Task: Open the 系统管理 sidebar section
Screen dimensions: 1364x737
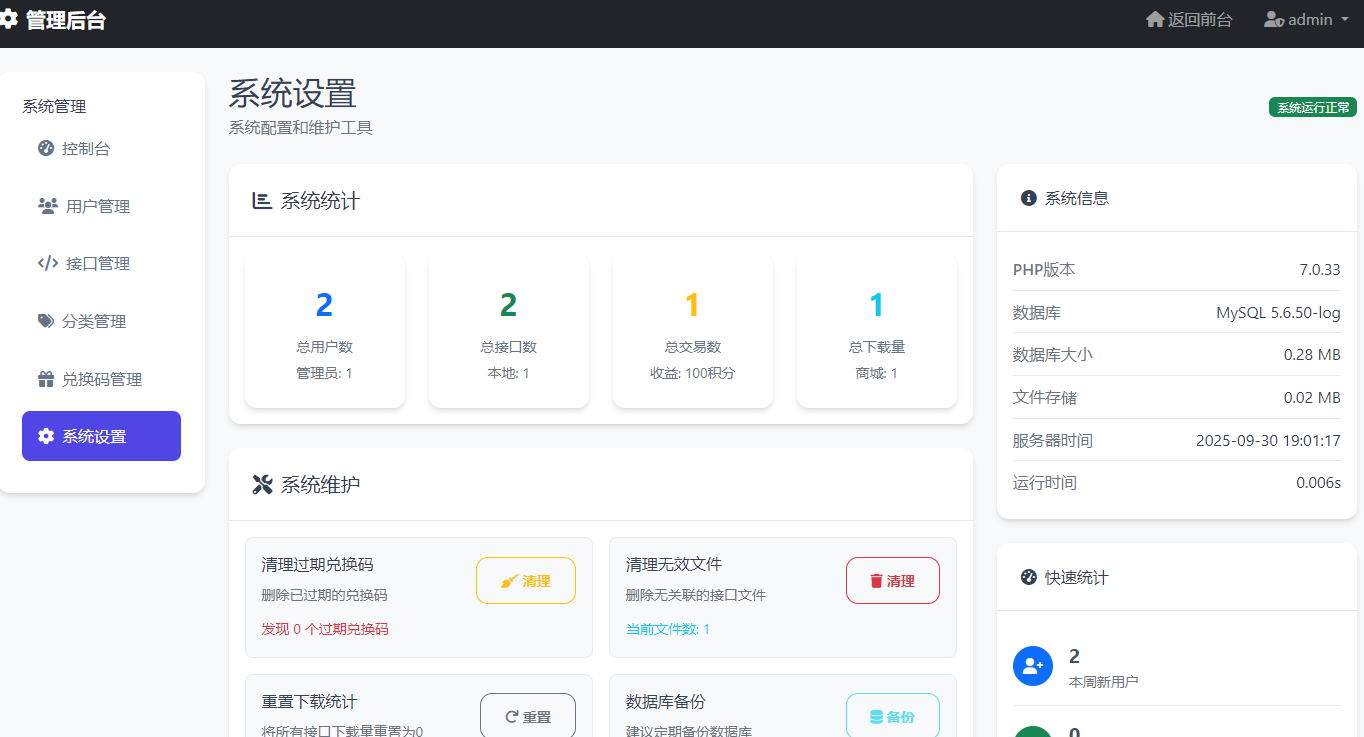Action: pyautogui.click(x=53, y=106)
